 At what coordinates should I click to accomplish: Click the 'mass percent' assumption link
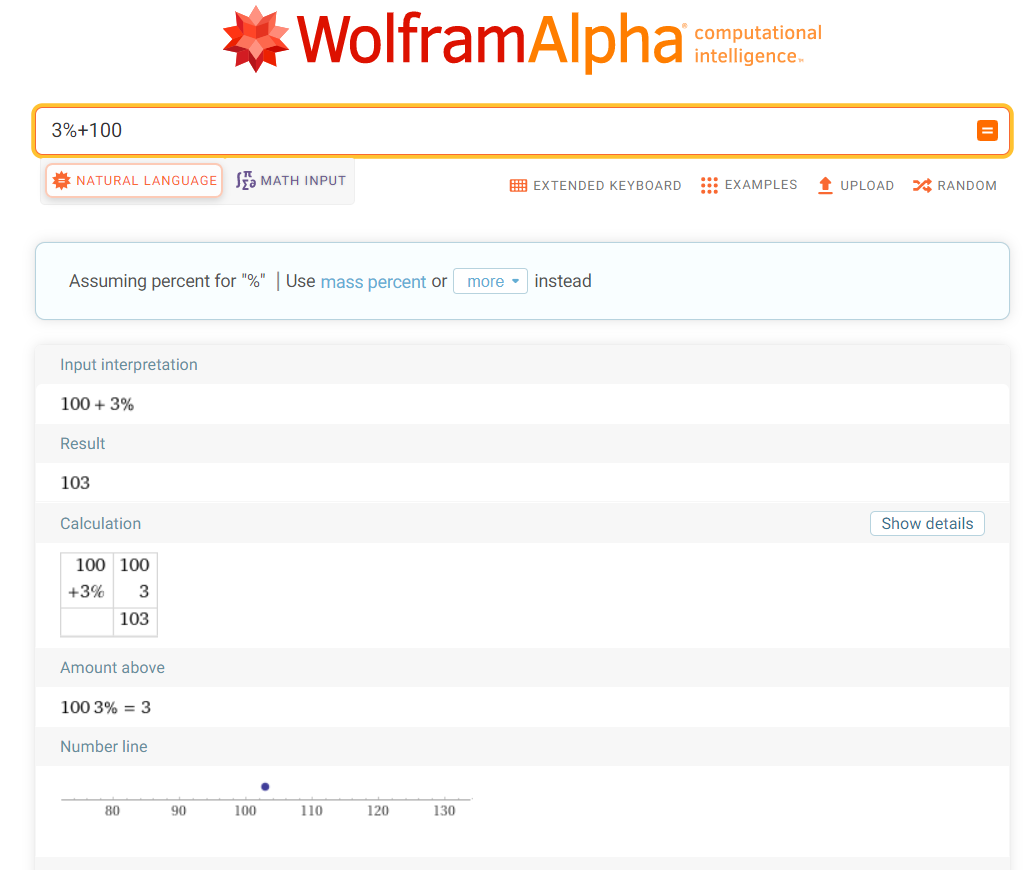pos(373,282)
